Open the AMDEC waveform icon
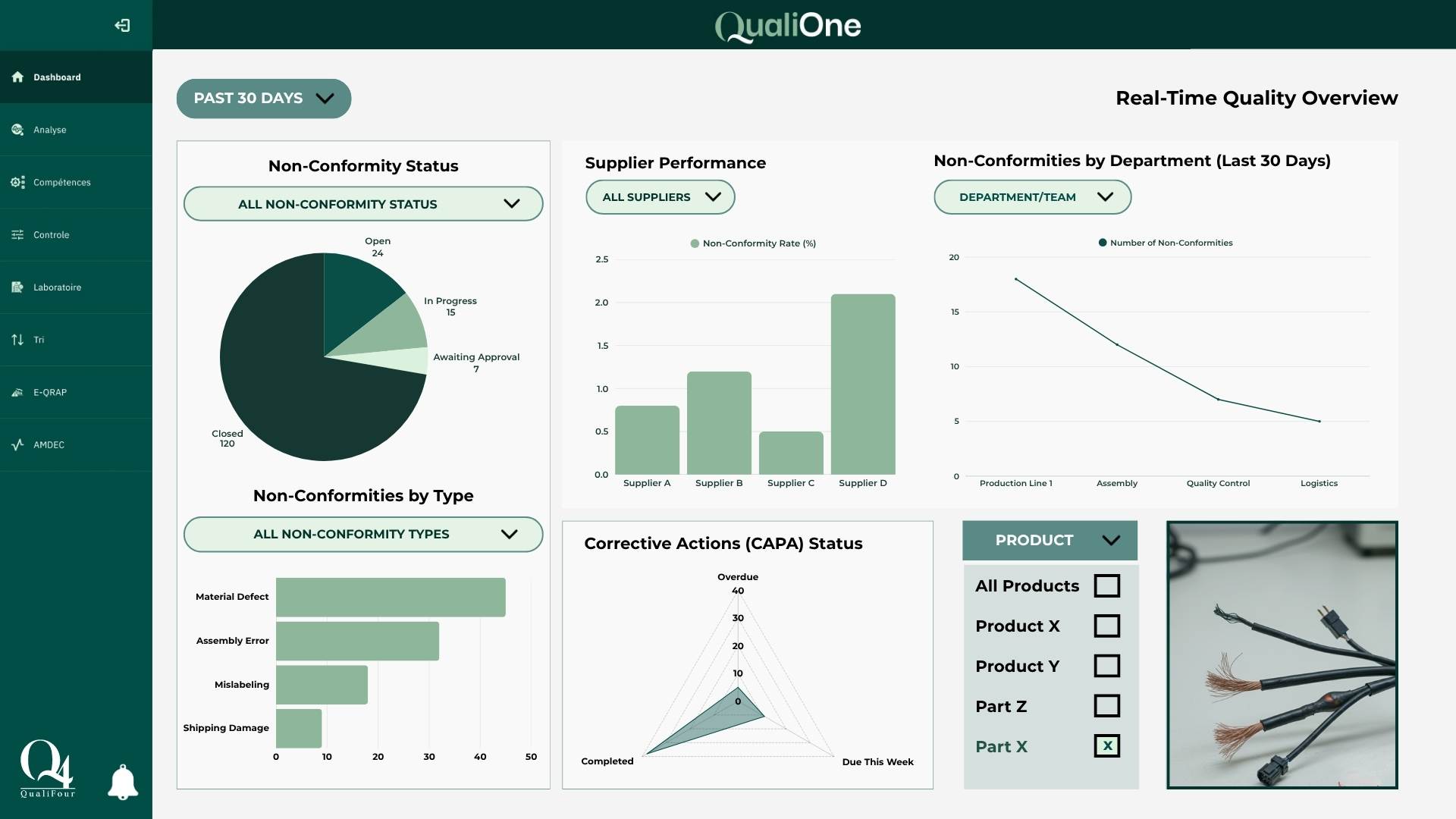Viewport: 1456px width, 819px height. pyautogui.click(x=17, y=445)
